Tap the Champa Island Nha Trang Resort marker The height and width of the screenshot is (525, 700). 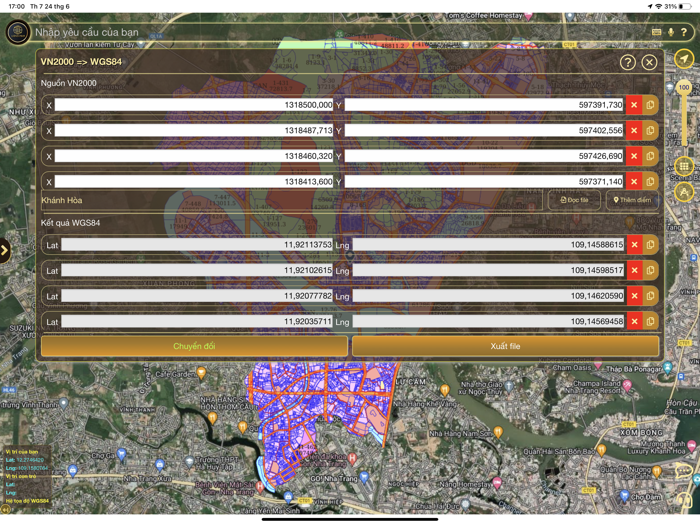[x=627, y=386]
